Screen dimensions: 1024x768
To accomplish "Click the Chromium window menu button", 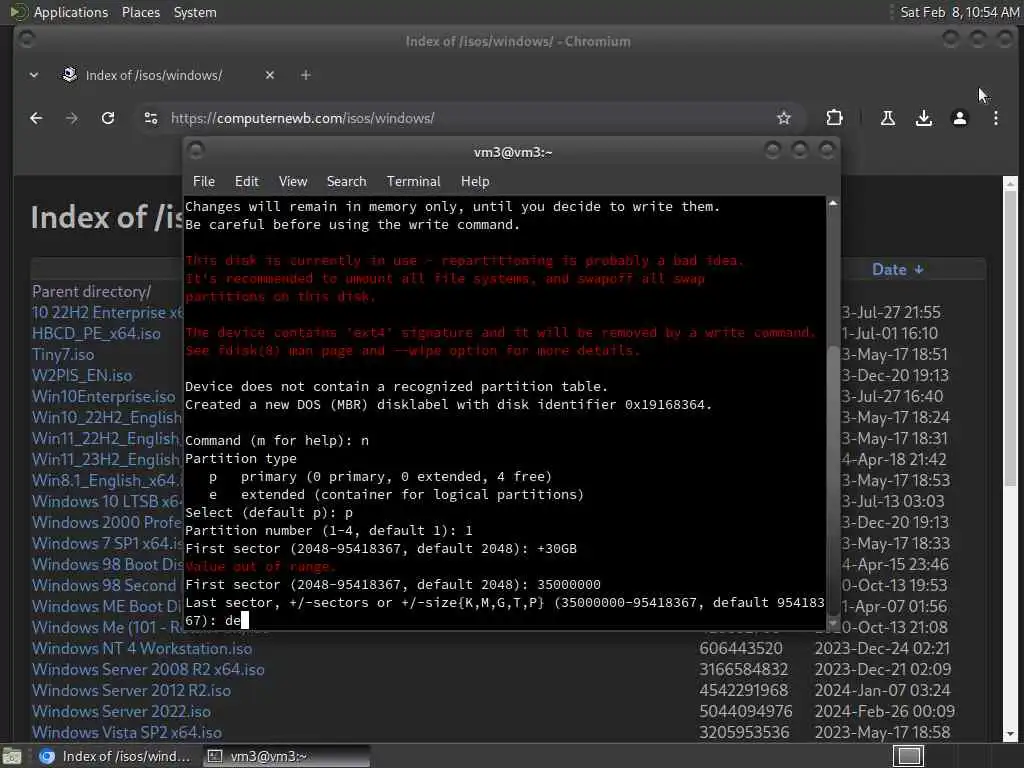I will click(26, 39).
